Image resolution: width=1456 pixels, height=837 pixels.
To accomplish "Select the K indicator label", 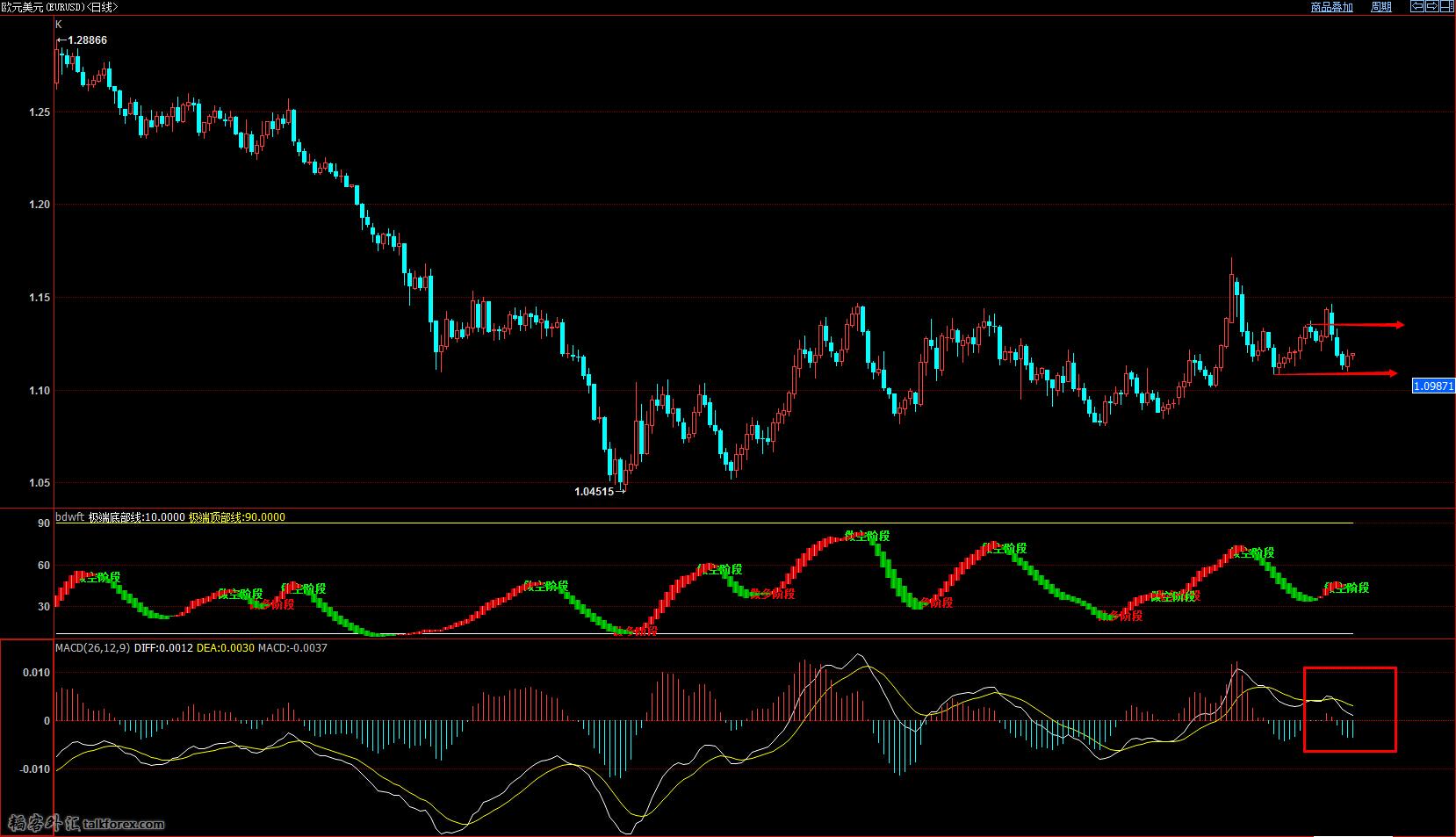I will (x=59, y=25).
